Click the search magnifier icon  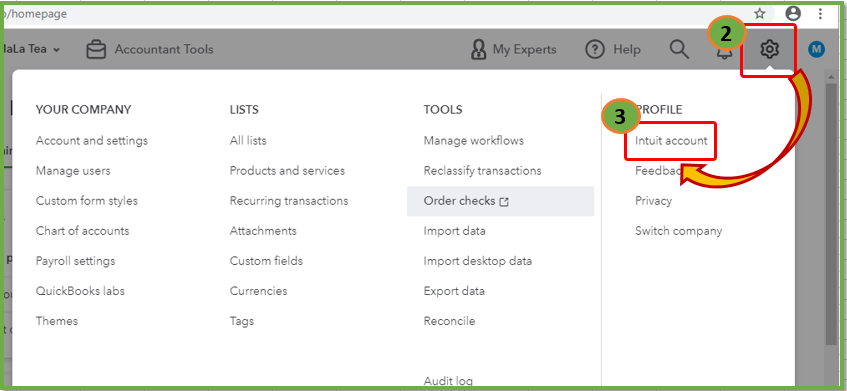coord(679,49)
